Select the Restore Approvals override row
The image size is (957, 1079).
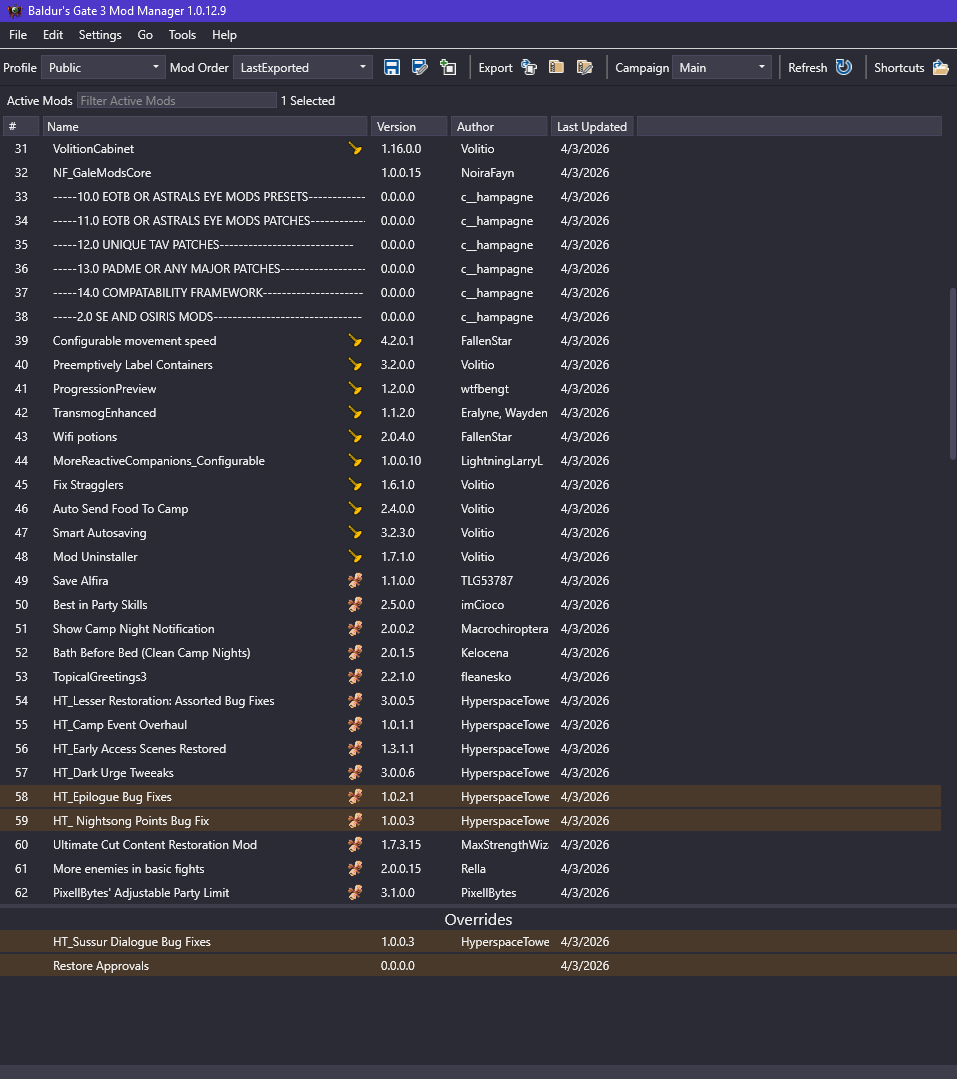point(478,966)
